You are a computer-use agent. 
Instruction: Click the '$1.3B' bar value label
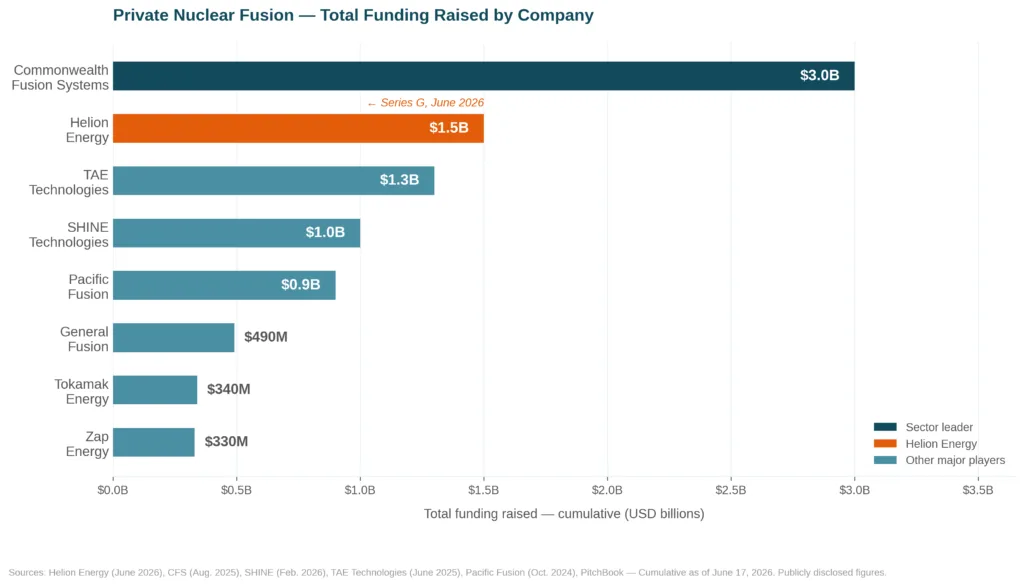(399, 180)
